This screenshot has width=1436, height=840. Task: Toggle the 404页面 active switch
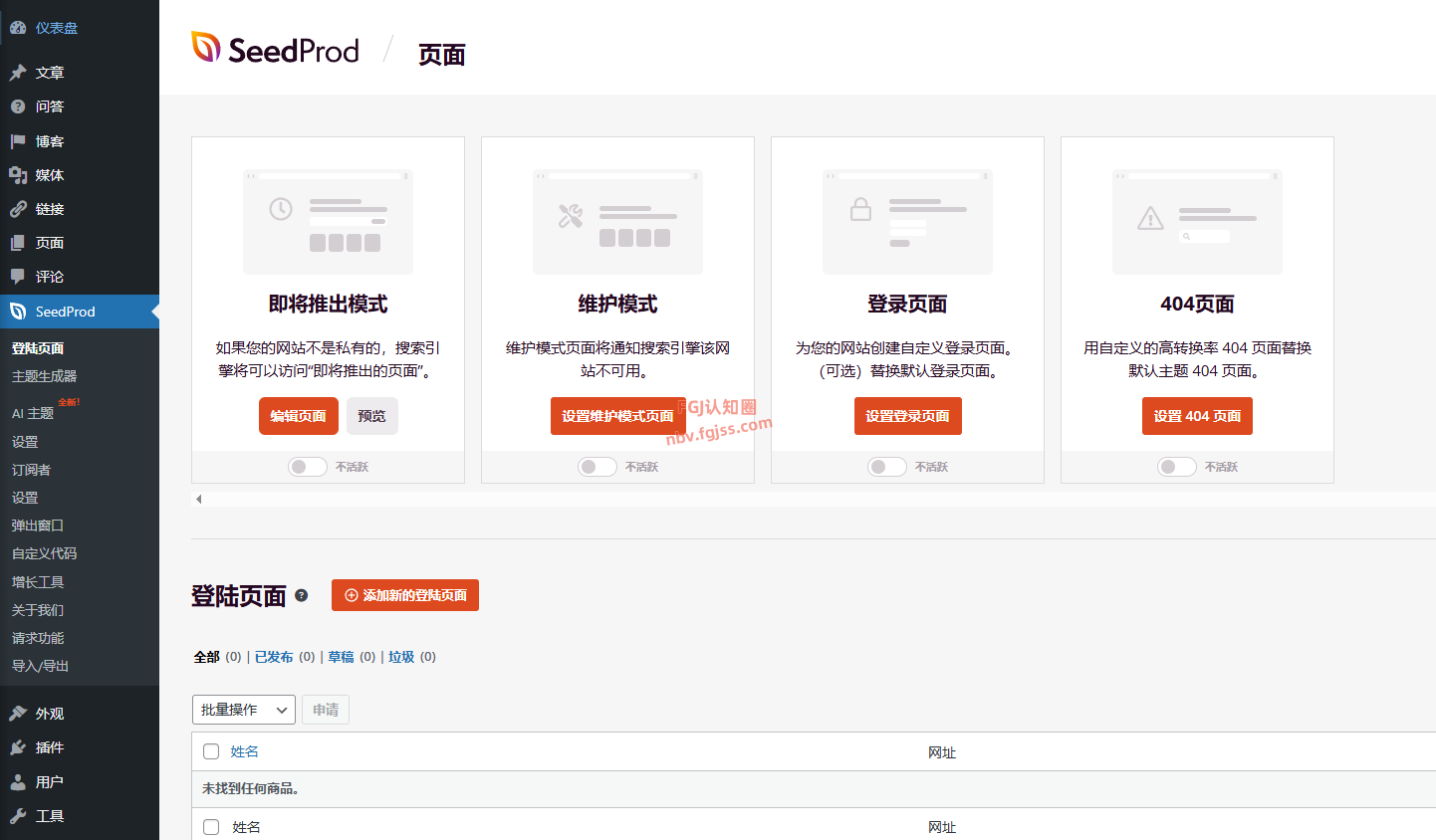point(1177,467)
